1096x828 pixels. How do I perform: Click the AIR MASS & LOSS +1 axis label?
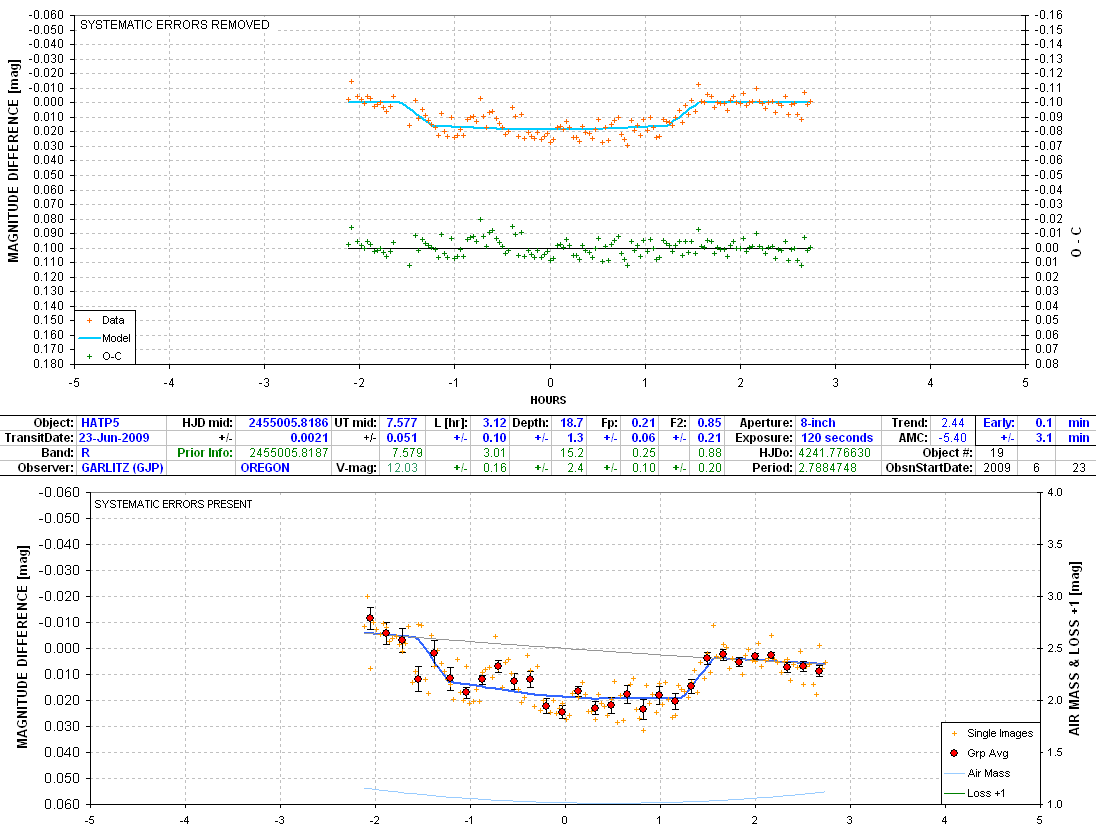click(x=1074, y=648)
